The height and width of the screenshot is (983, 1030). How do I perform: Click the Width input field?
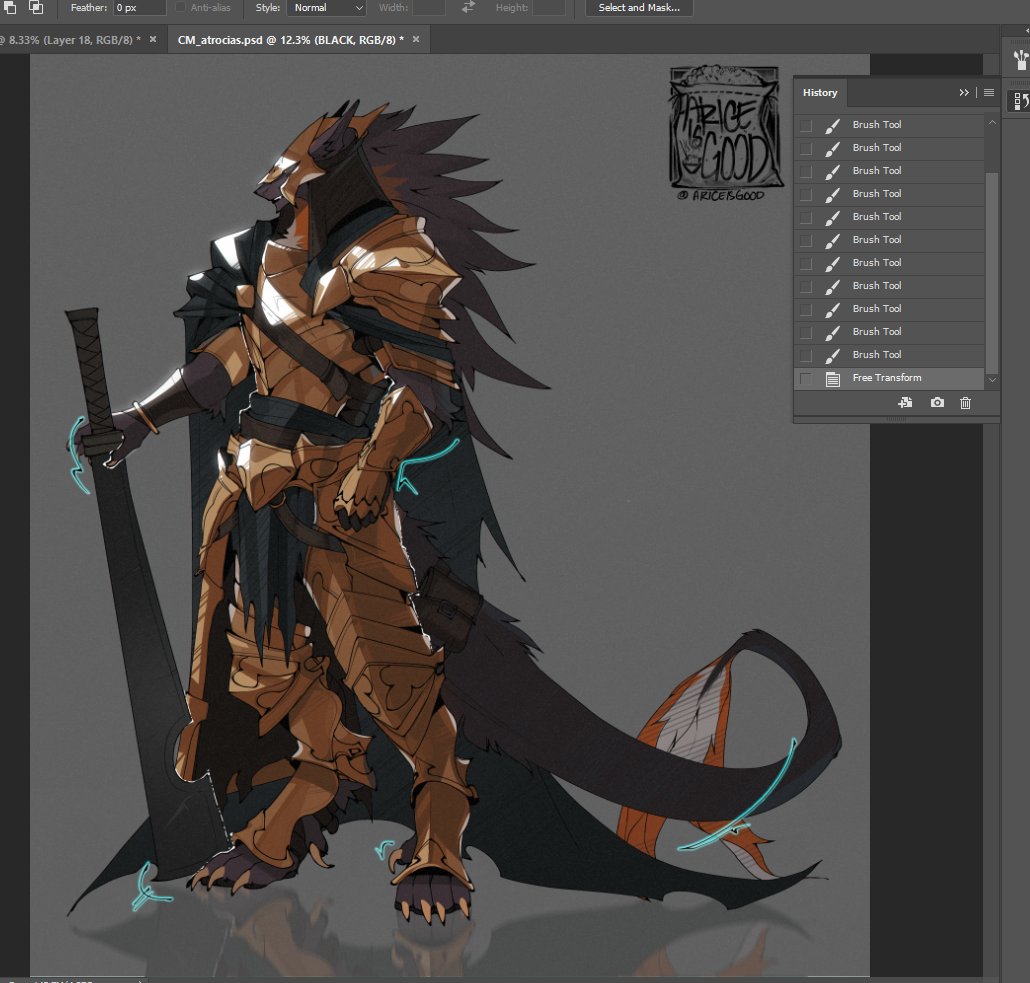[428, 8]
